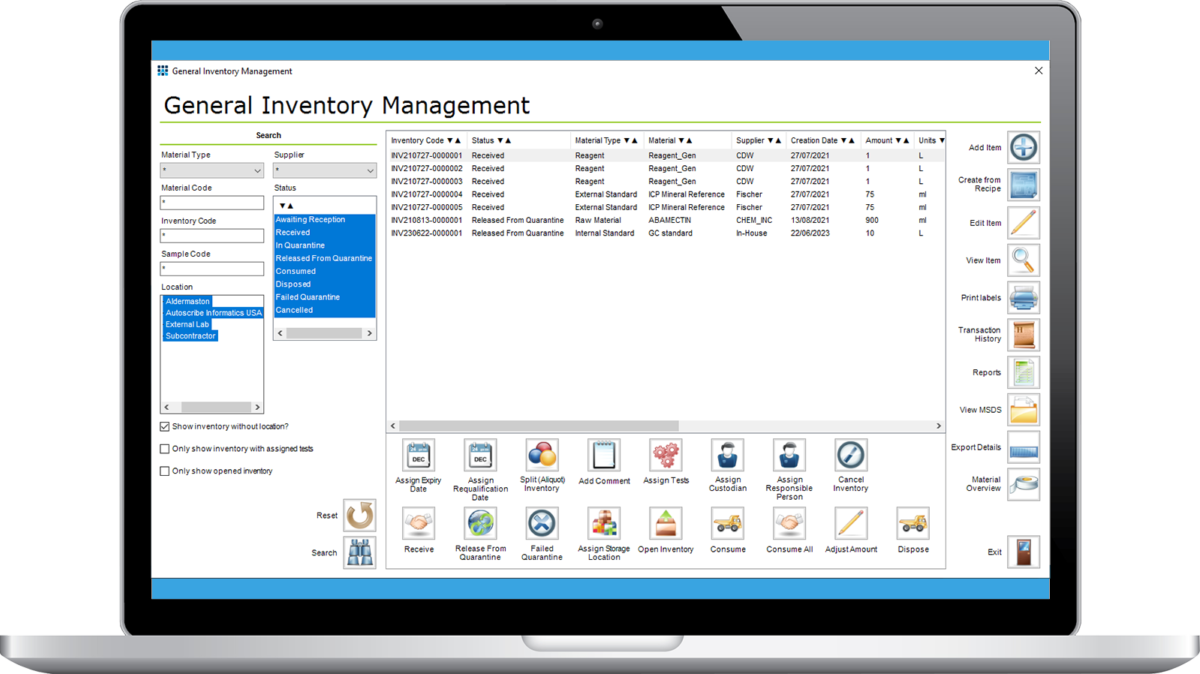
Task: Click the Reset button
Action: coord(359,516)
